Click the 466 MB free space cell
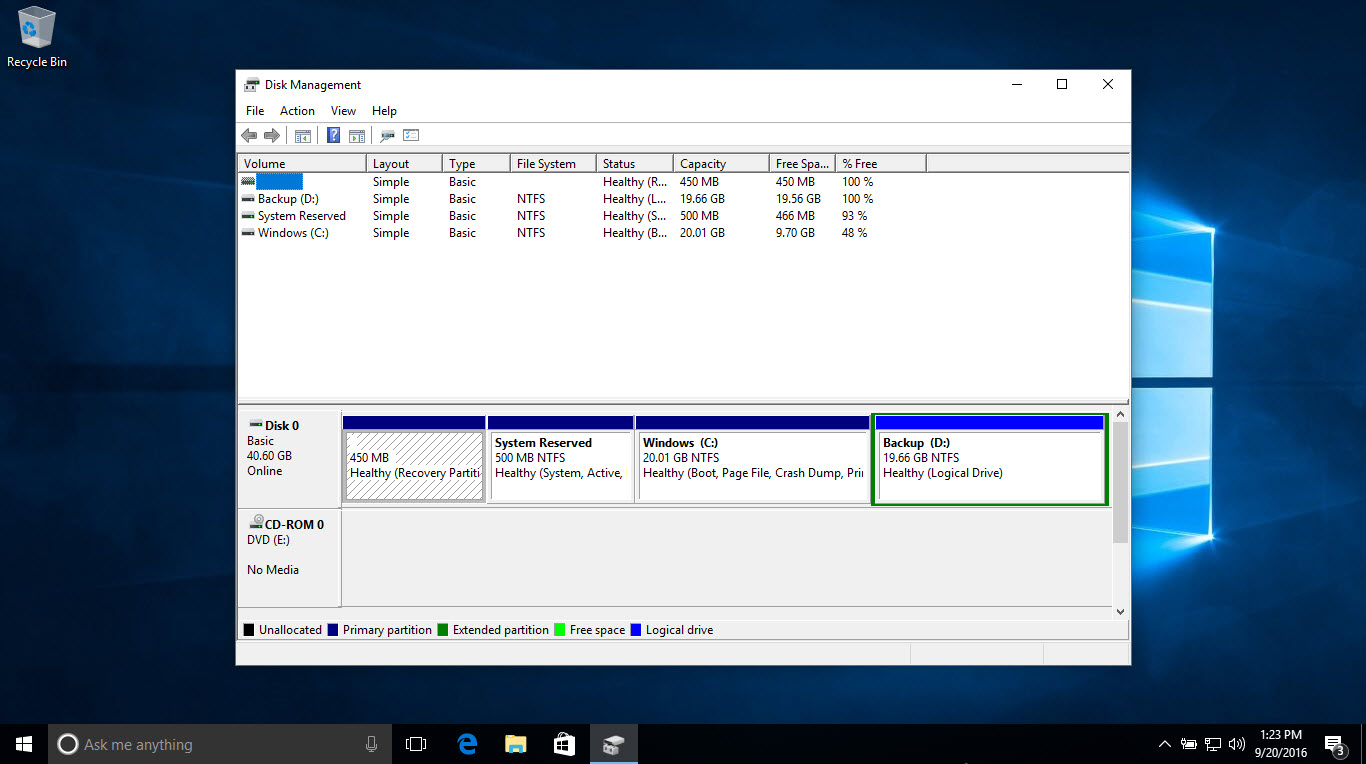This screenshot has width=1366, height=764. click(x=795, y=216)
